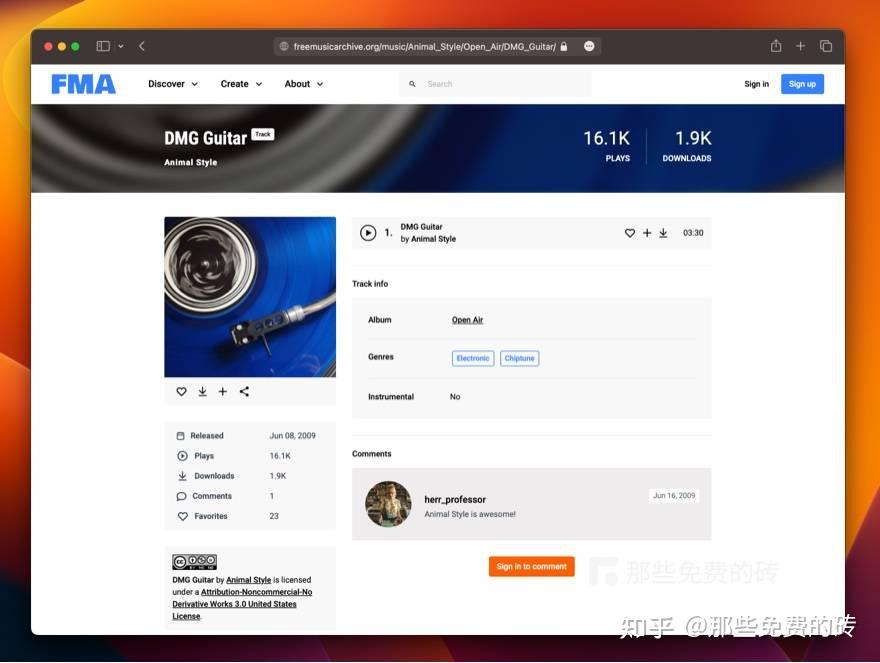
Task: Click the page options ellipsis in address bar
Action: point(589,46)
